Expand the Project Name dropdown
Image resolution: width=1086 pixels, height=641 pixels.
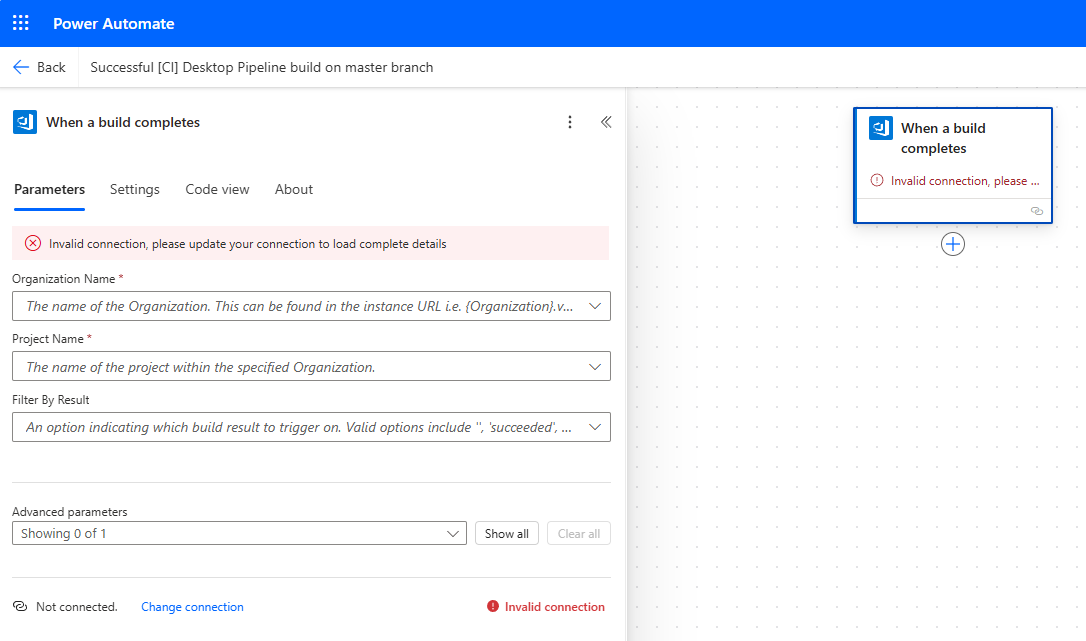[x=596, y=367]
